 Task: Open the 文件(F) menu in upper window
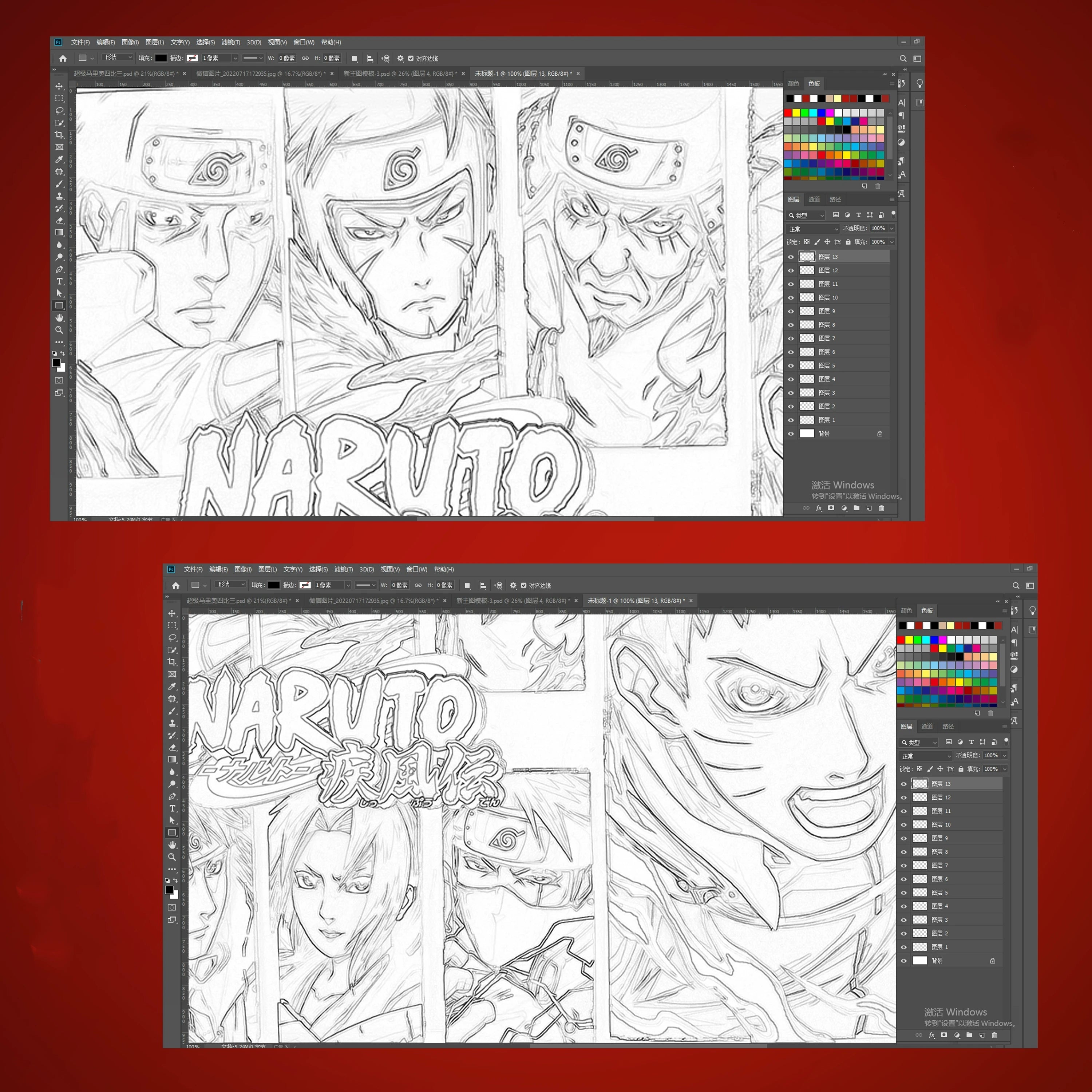point(80,42)
